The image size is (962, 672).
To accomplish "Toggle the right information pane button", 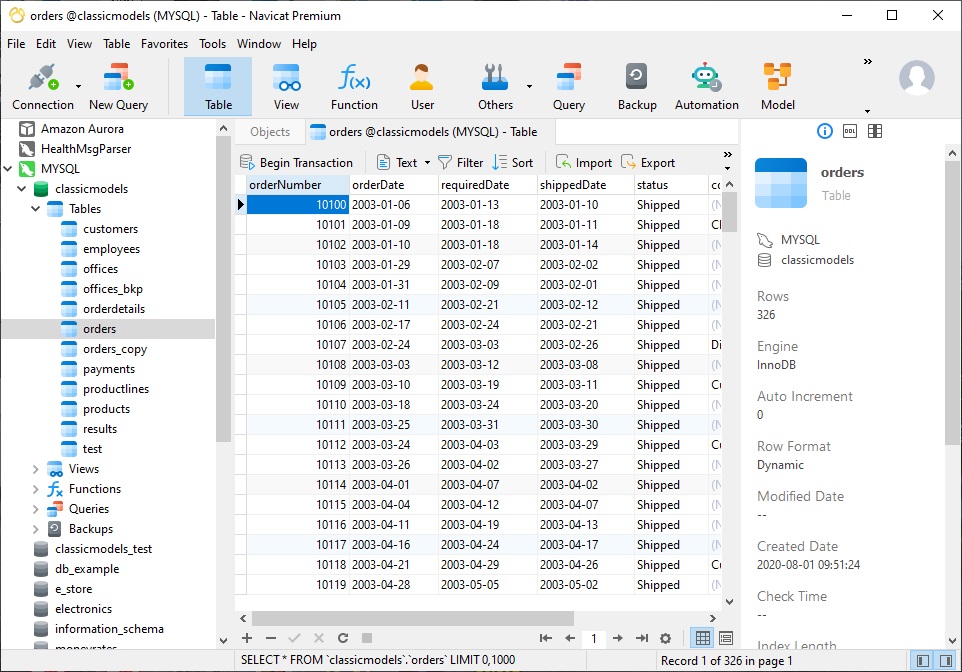I will tap(946, 661).
